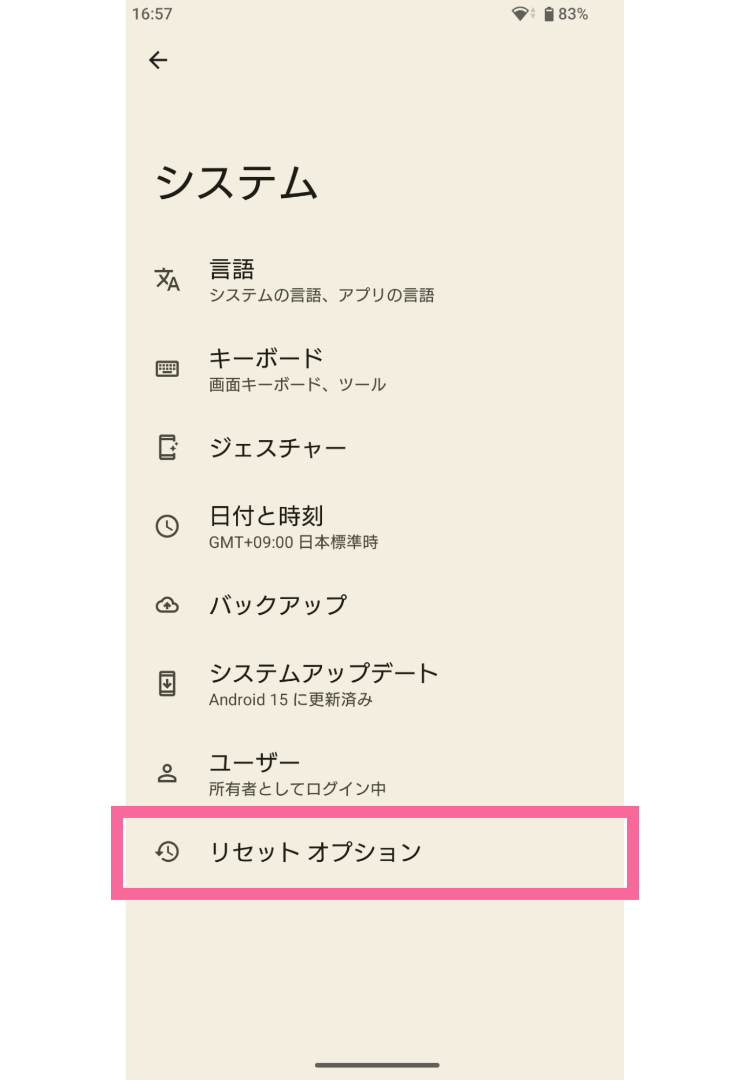
Task: Click the clock icon beside 日付と時刻
Action: pyautogui.click(x=167, y=526)
